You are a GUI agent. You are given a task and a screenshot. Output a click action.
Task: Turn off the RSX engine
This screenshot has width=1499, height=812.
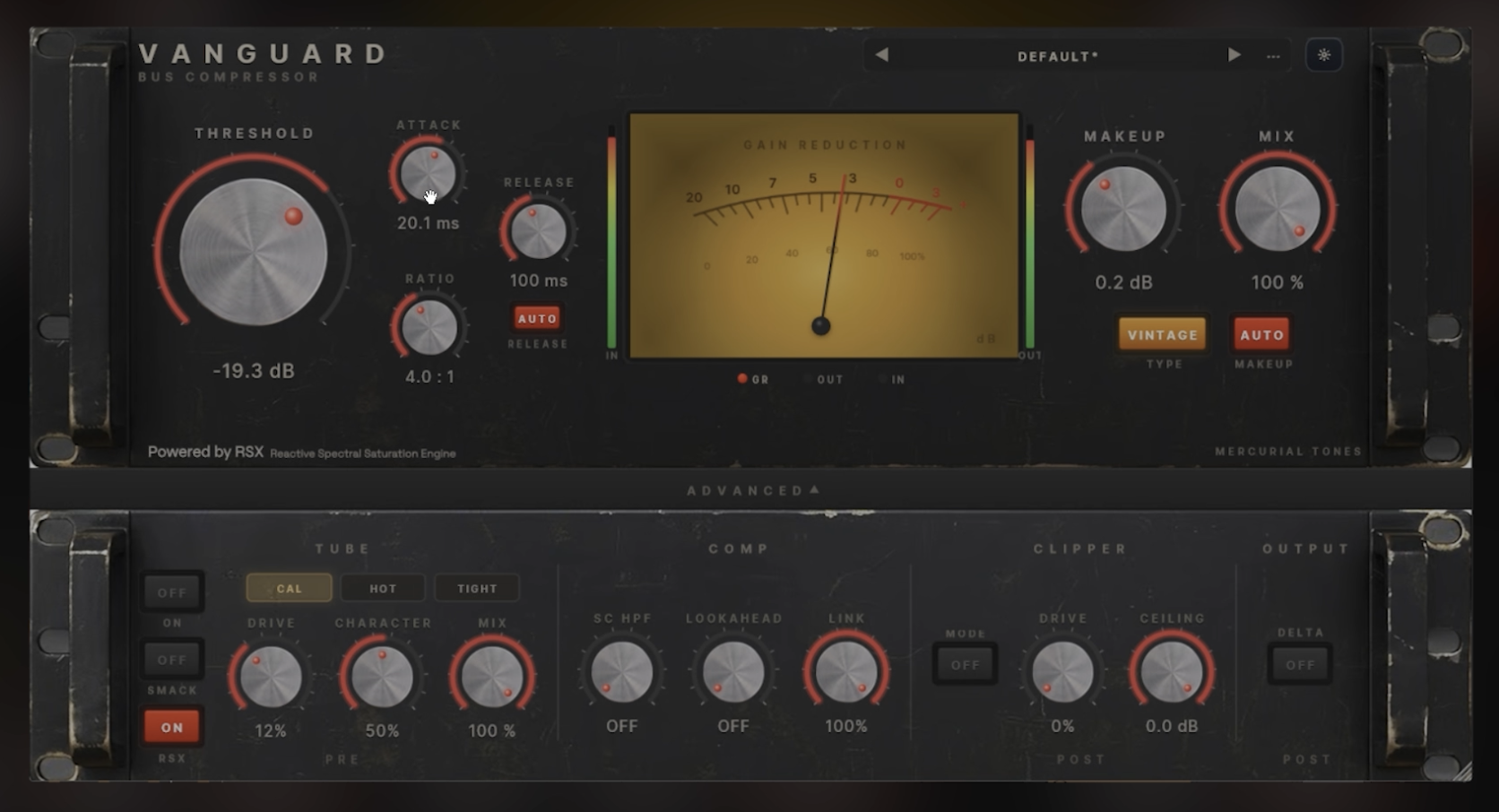pos(172,727)
